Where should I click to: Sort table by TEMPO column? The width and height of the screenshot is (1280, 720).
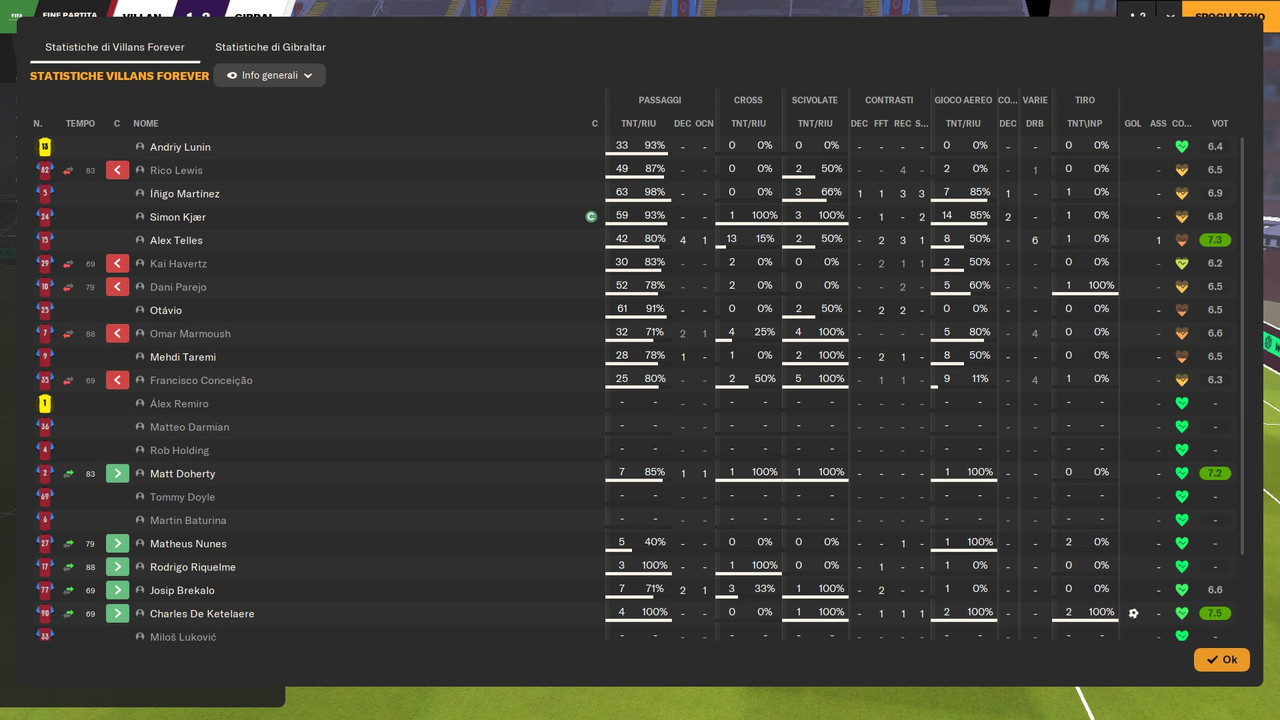80,124
